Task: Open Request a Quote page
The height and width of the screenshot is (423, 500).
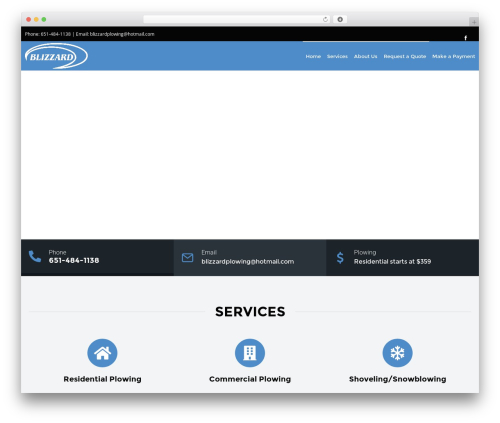Action: point(405,56)
